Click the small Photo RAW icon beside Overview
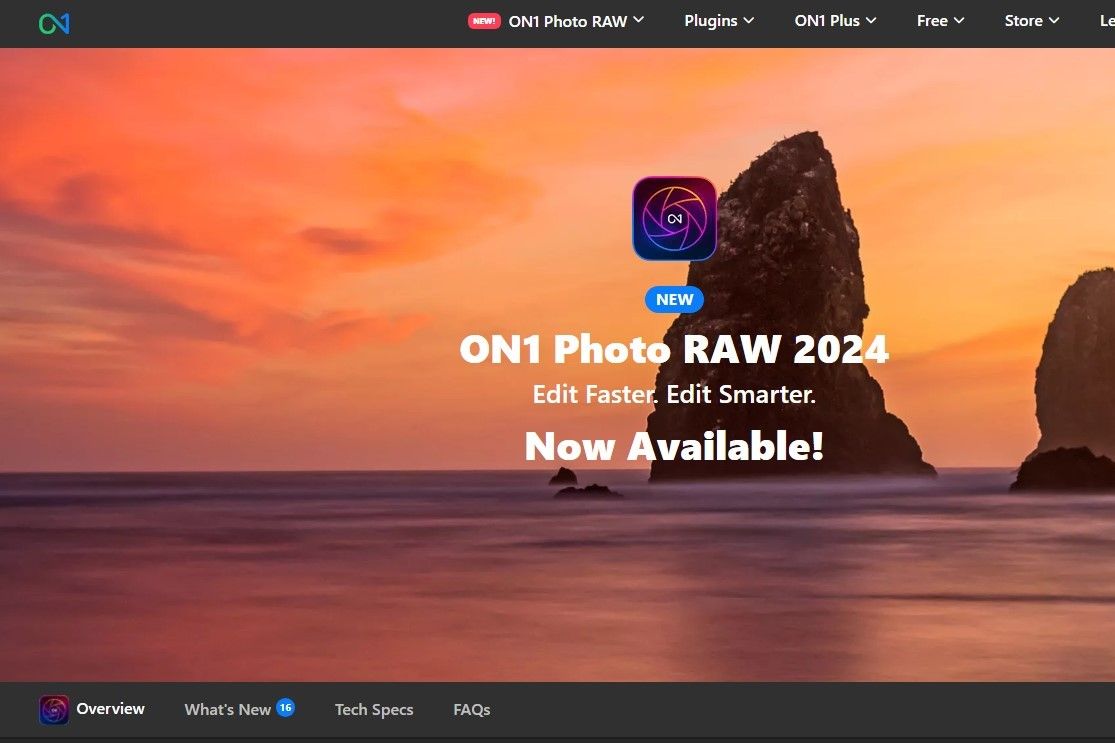The width and height of the screenshot is (1115, 743). click(x=54, y=710)
